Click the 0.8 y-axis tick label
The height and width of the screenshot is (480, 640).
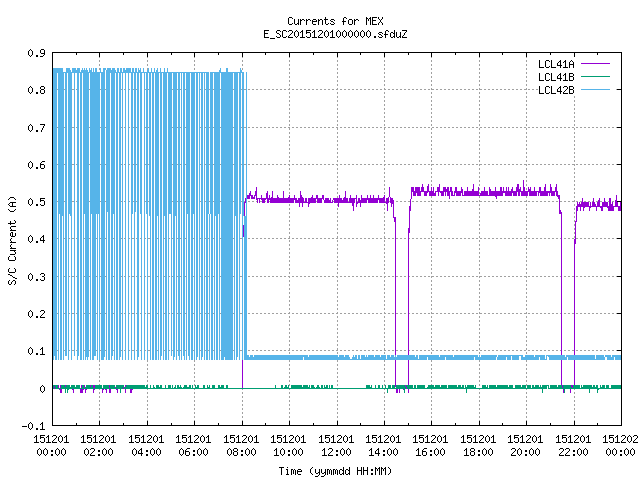click(36, 90)
